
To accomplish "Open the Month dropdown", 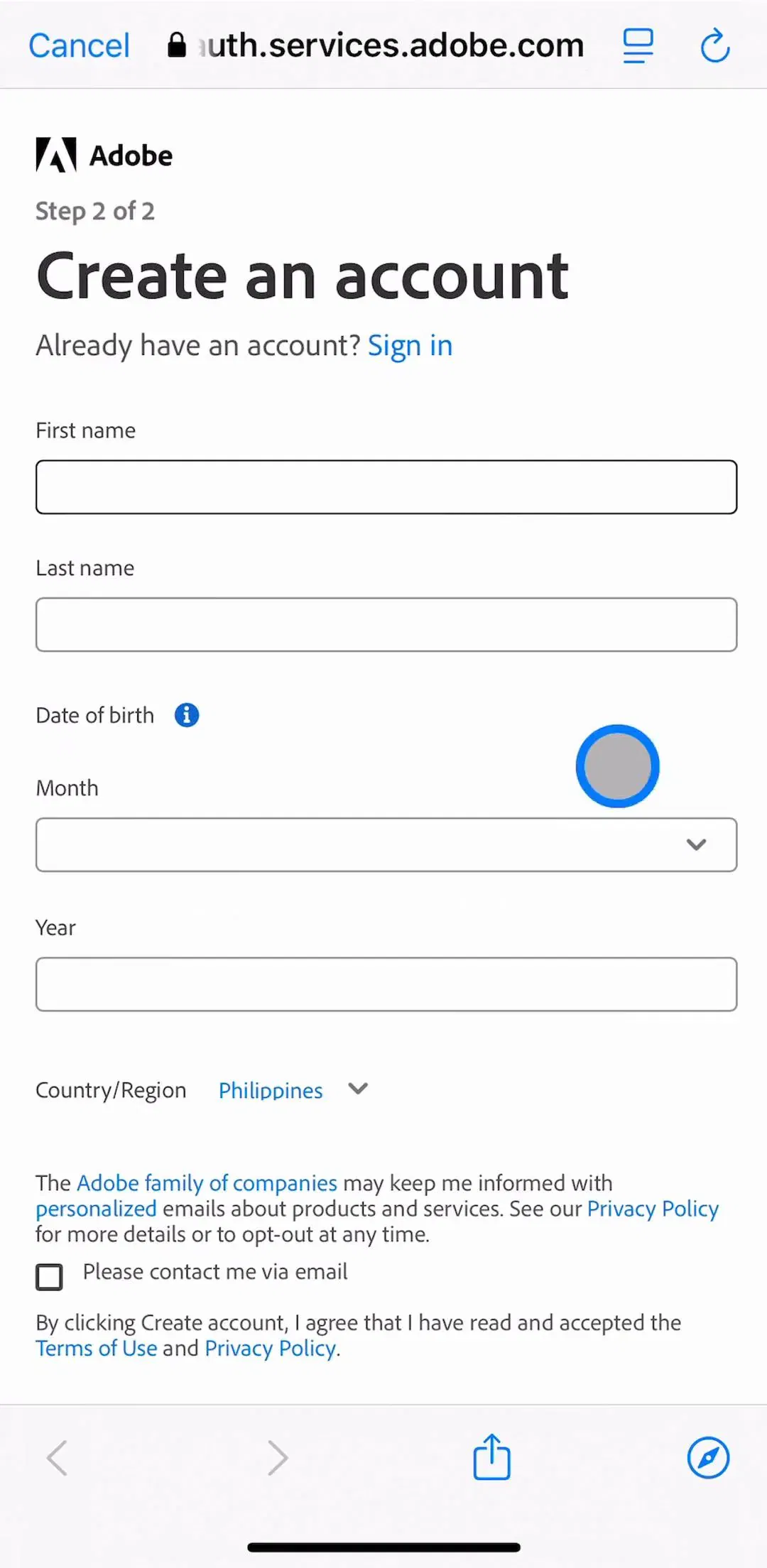I will [x=386, y=844].
